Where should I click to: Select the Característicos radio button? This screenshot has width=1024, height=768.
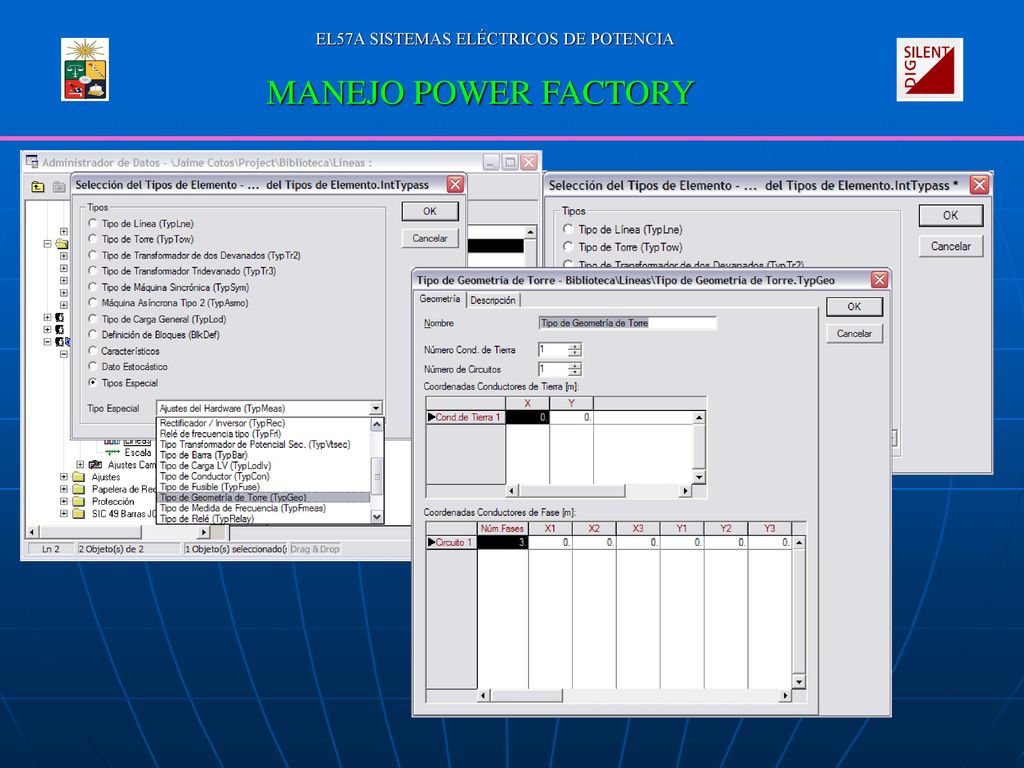(x=93, y=351)
